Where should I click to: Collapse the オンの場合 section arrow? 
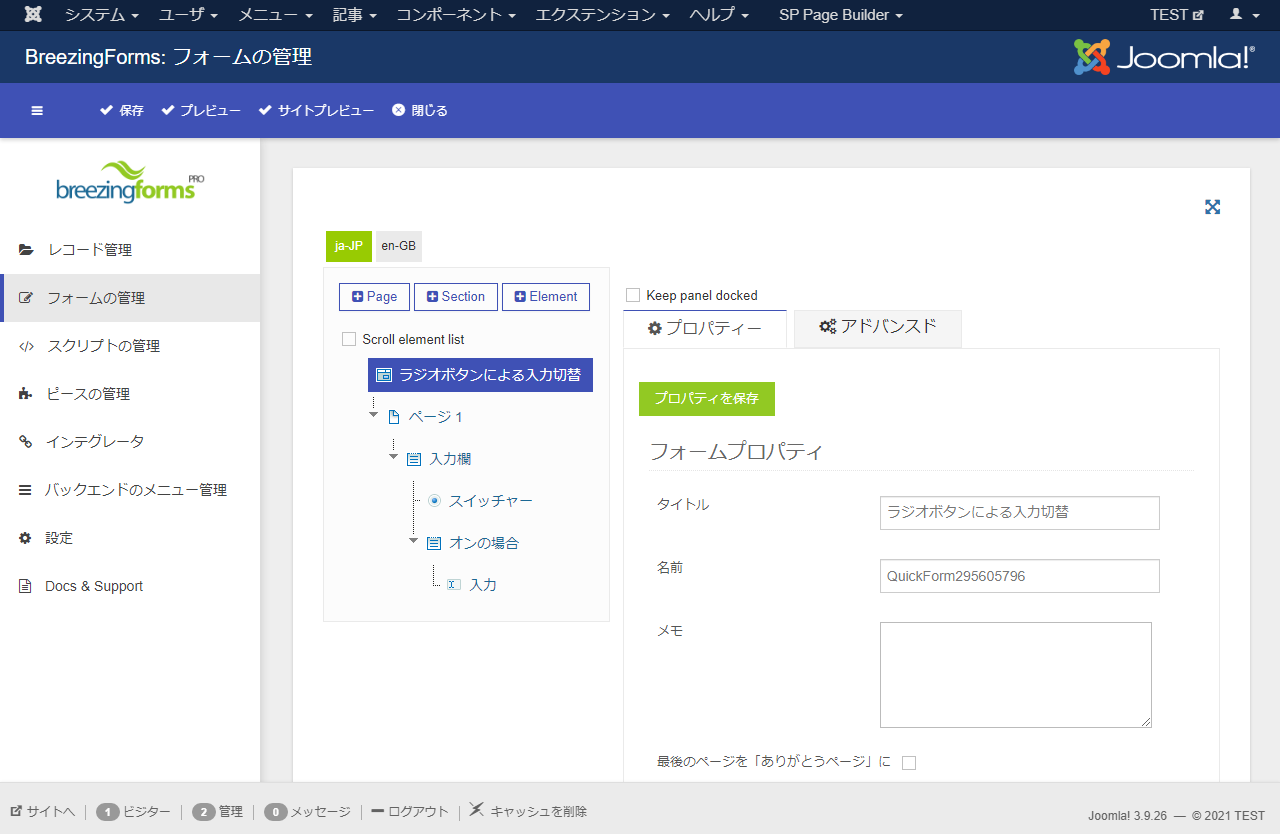point(414,540)
